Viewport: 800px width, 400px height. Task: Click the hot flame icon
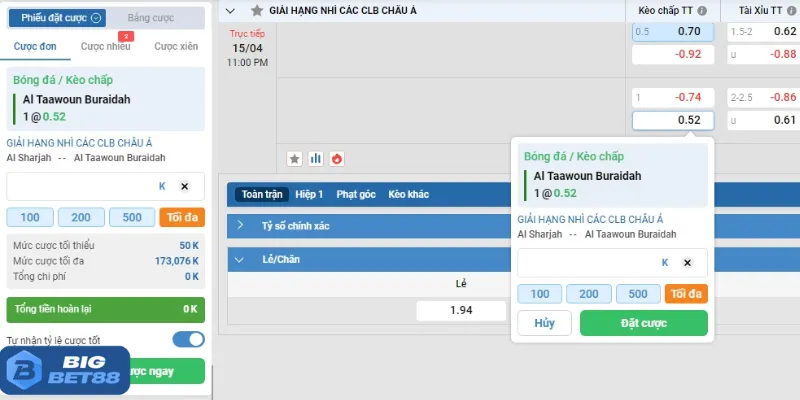coord(337,159)
